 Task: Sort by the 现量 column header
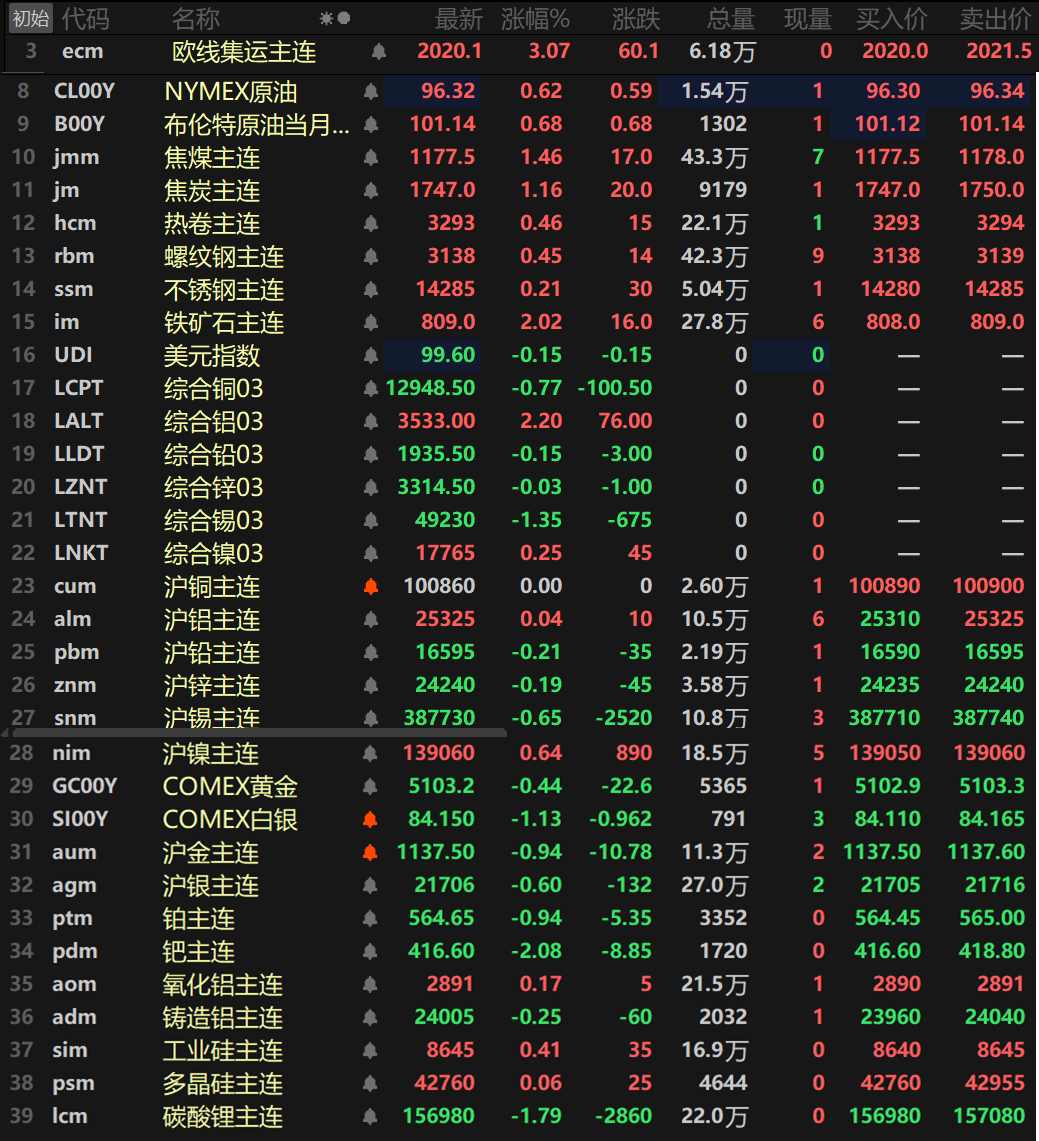[808, 19]
